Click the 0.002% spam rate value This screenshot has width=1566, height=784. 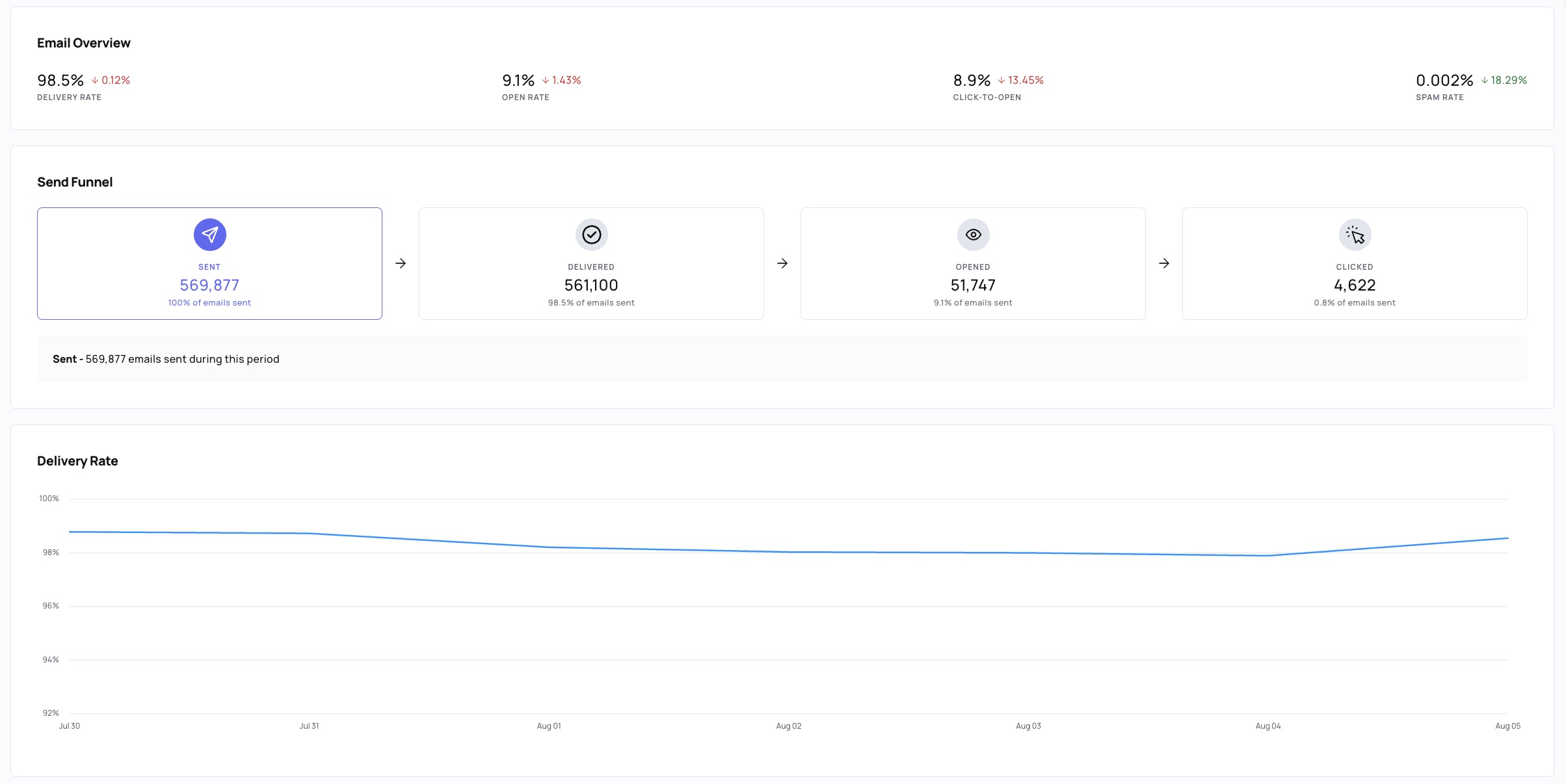click(x=1444, y=81)
